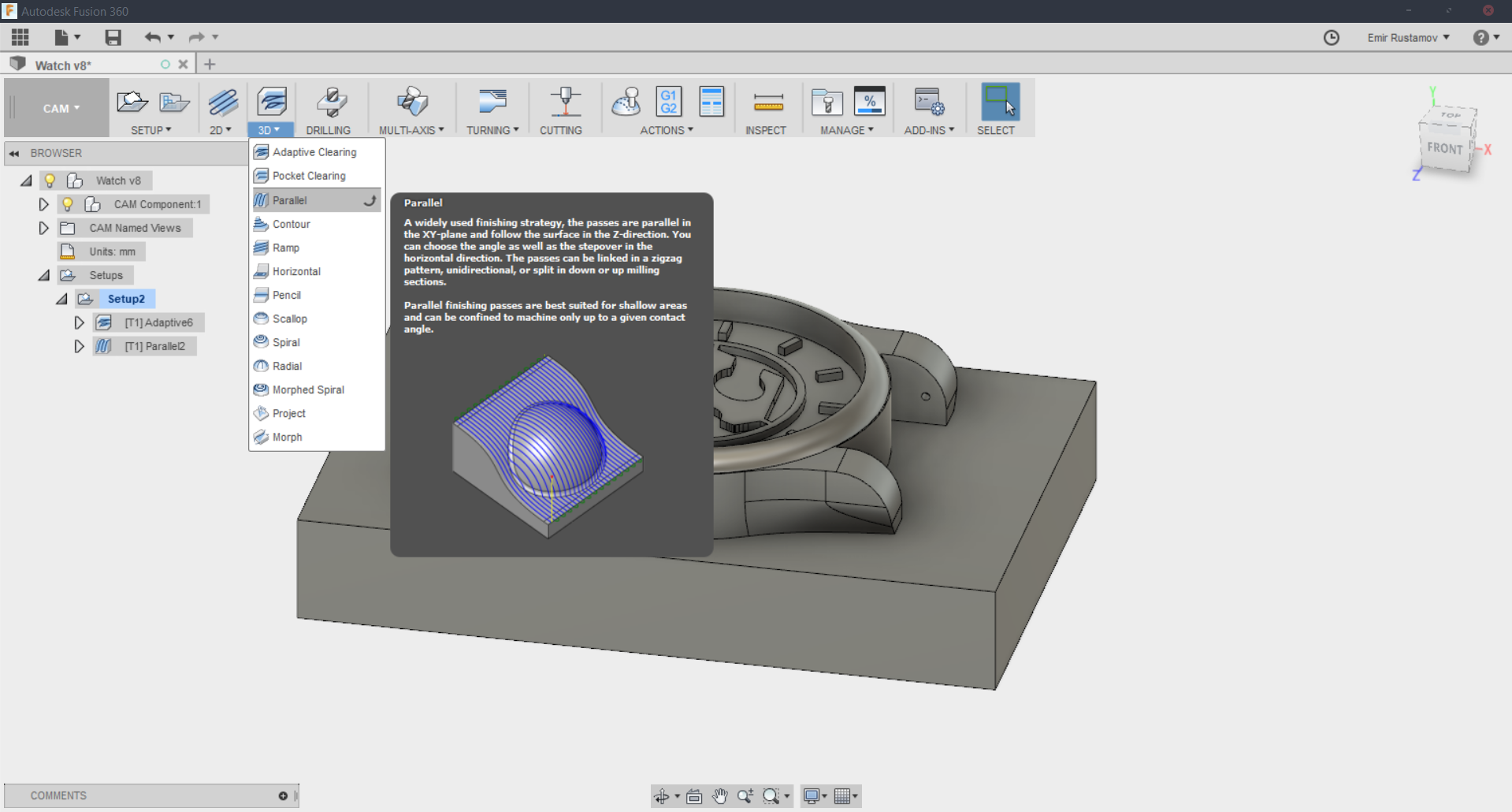Choose Adaptive Clearing from the 3D menu
1512x812 pixels.
317,152
